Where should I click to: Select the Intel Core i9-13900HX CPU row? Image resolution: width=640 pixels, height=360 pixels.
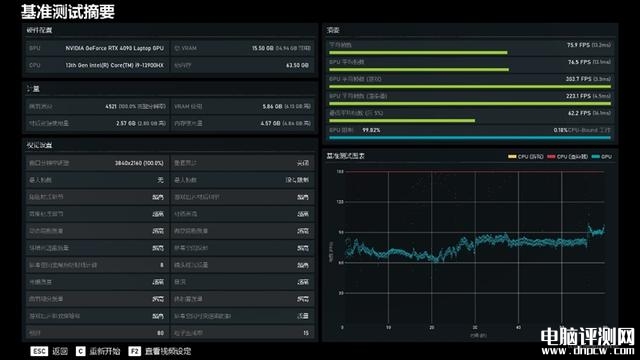(97, 65)
